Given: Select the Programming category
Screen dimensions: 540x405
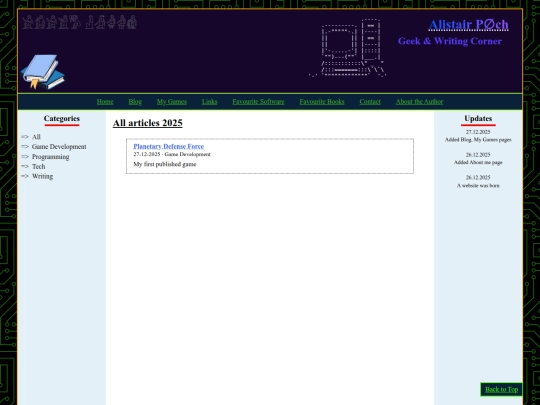Looking at the screenshot, I should click(50, 157).
